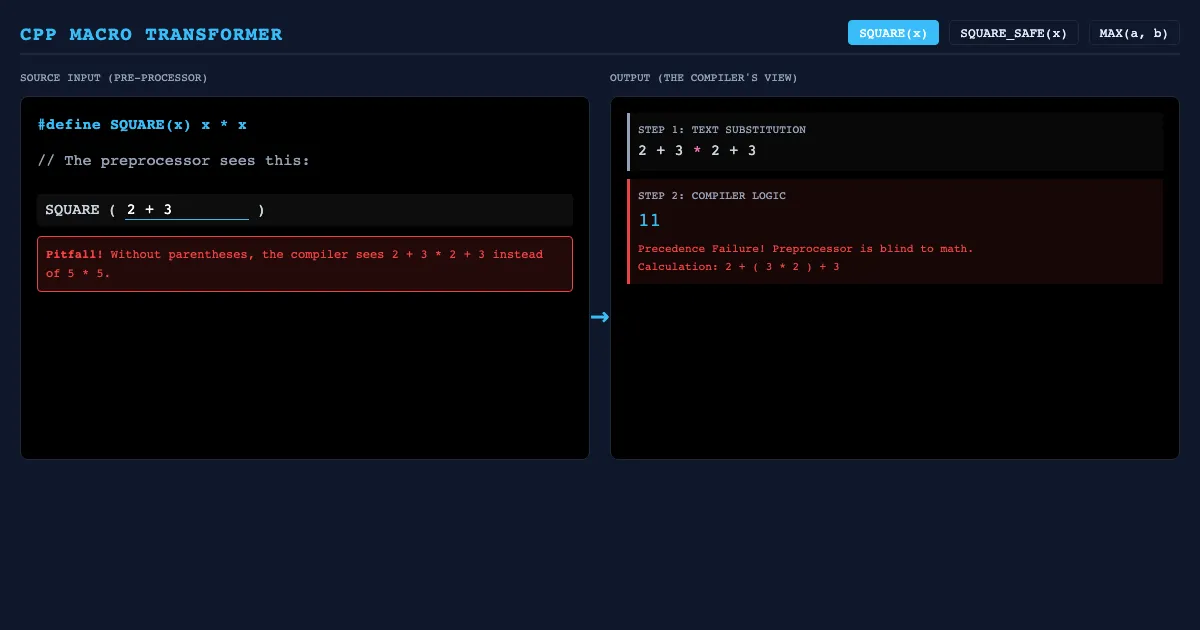This screenshot has width=1200, height=630.
Task: Click the substituted expression 2 + 3 * 2 + 3
Action: point(697,151)
